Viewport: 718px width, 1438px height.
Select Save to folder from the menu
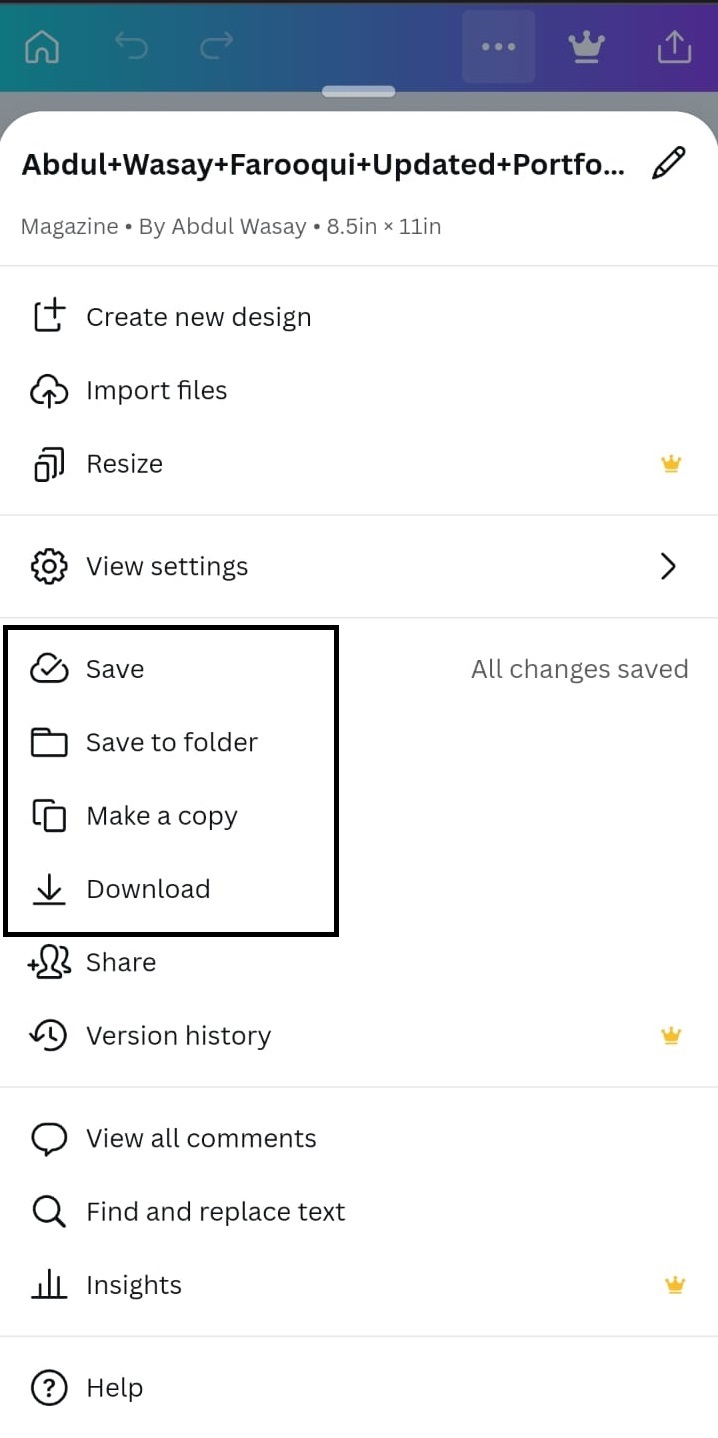pos(171,742)
